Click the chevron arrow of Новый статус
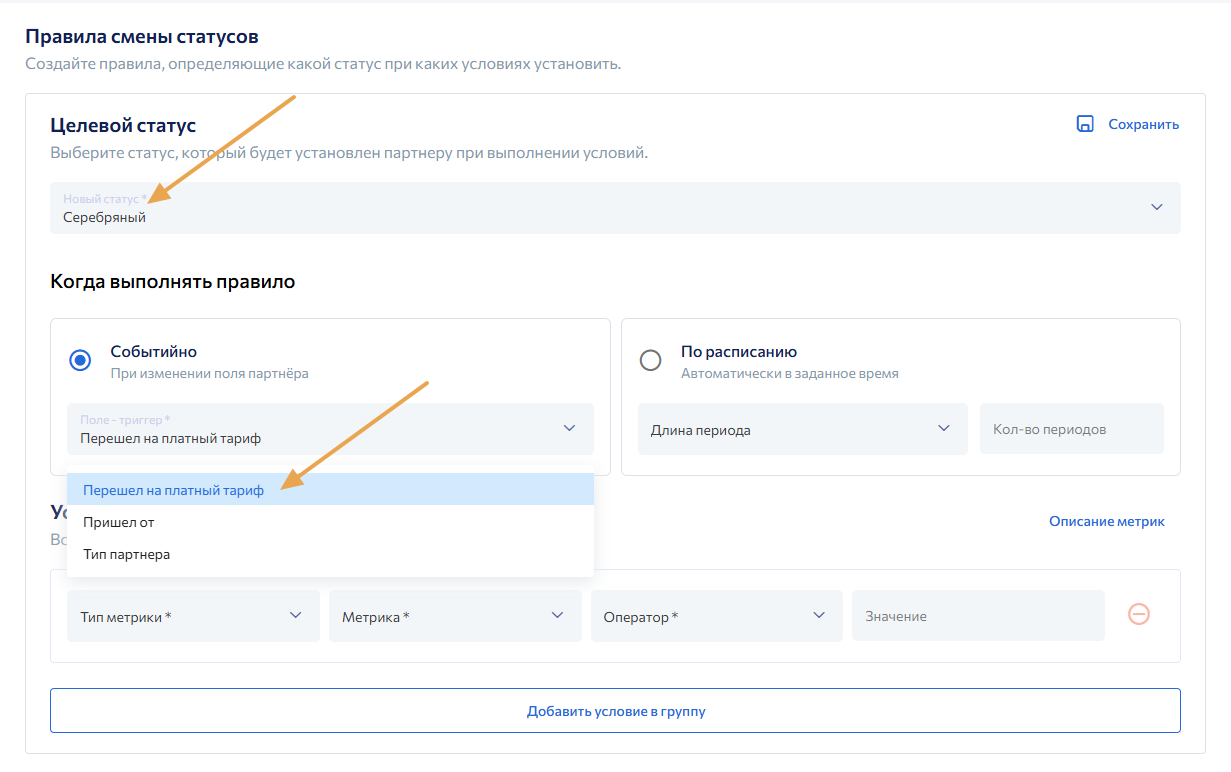Image resolution: width=1231 pixels, height=772 pixels. tap(1156, 207)
